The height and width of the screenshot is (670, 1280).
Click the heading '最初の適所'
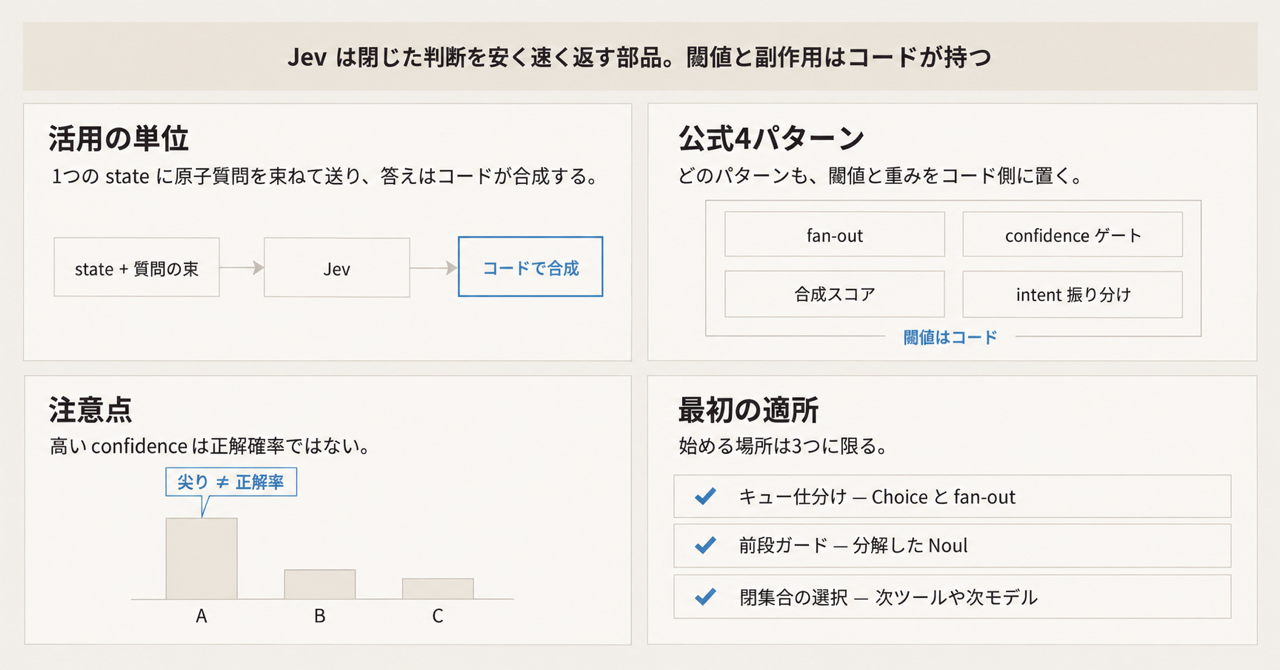click(x=749, y=409)
